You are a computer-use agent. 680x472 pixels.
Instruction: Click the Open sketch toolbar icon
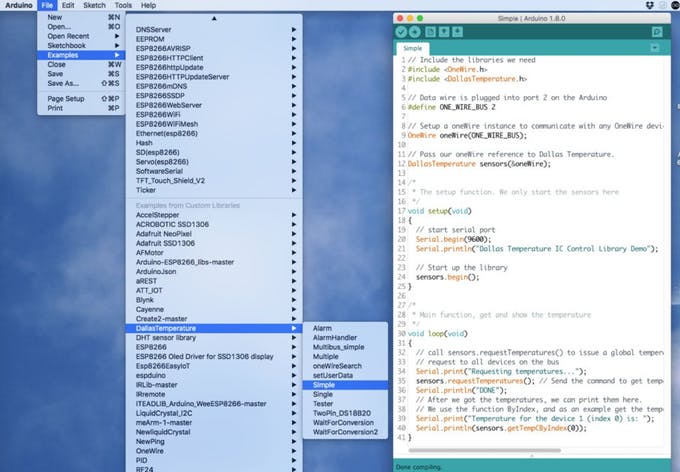(446, 32)
